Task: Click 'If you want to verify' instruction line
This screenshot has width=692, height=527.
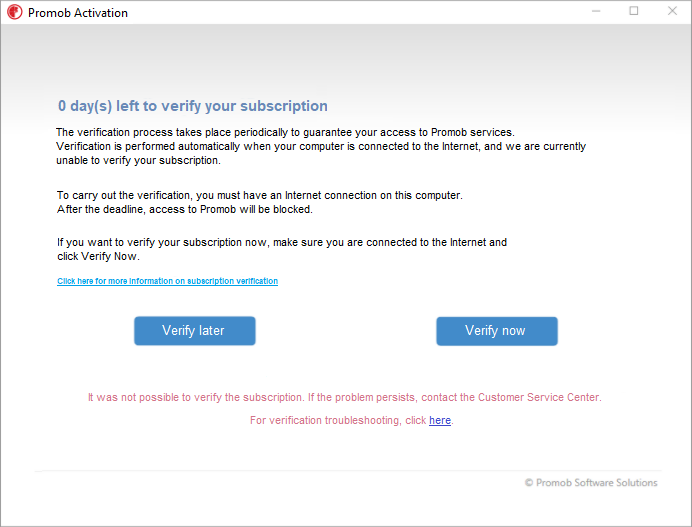Action: 282,242
